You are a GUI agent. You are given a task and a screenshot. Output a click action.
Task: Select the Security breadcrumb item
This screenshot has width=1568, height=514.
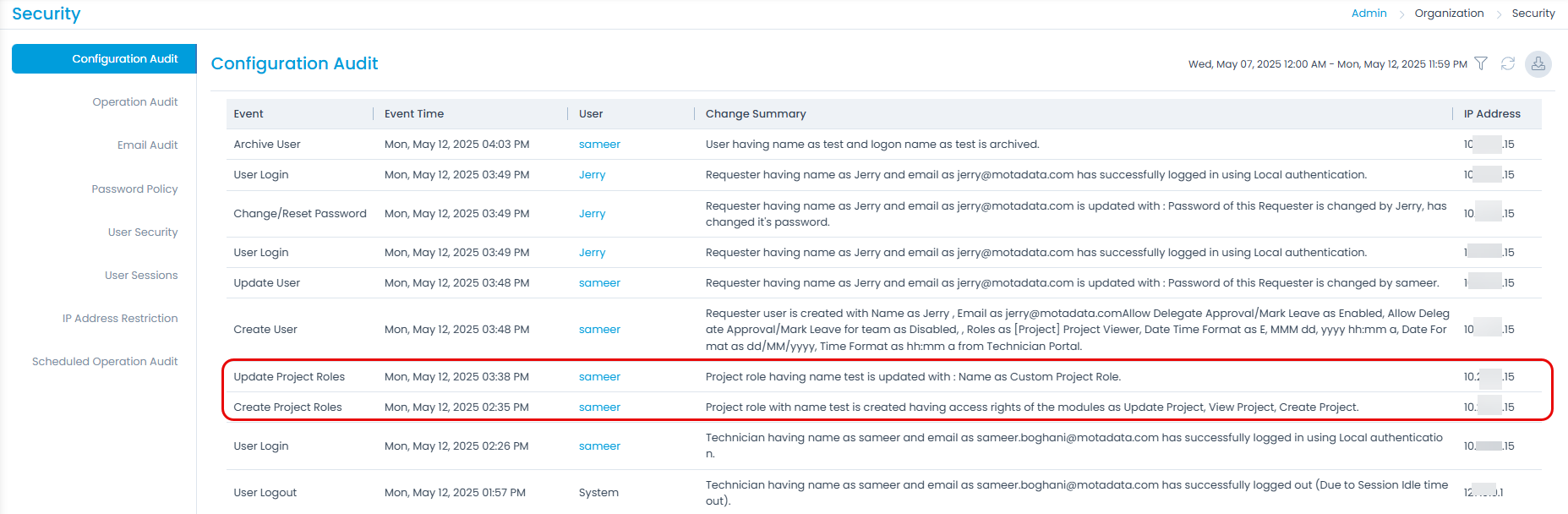pos(1533,13)
